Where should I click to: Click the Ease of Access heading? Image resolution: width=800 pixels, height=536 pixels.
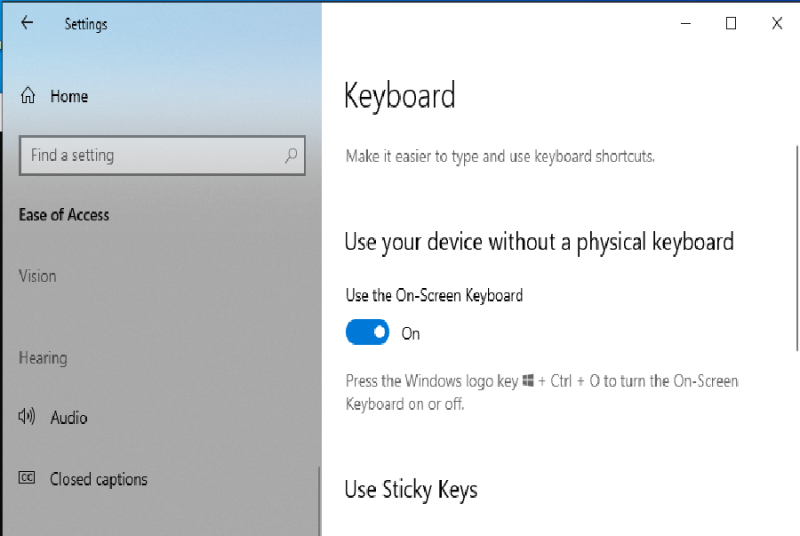click(x=64, y=215)
